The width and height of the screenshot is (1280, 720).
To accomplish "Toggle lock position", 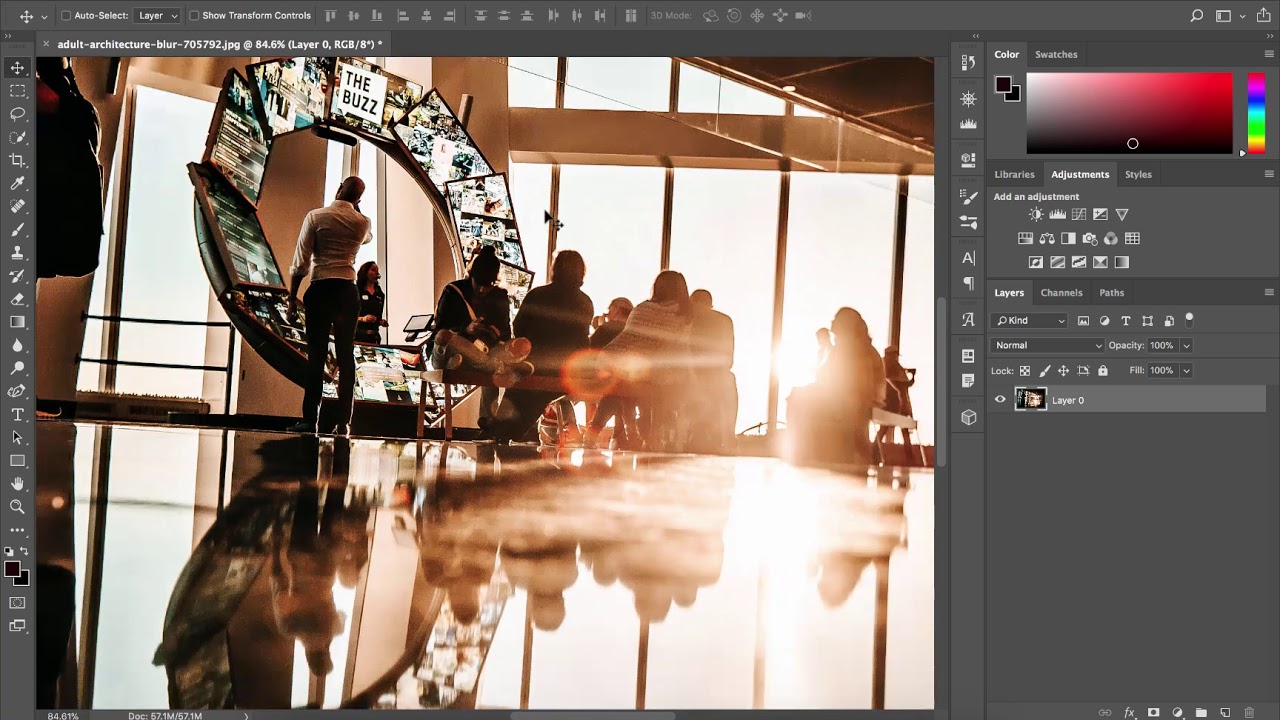I will [x=1063, y=370].
